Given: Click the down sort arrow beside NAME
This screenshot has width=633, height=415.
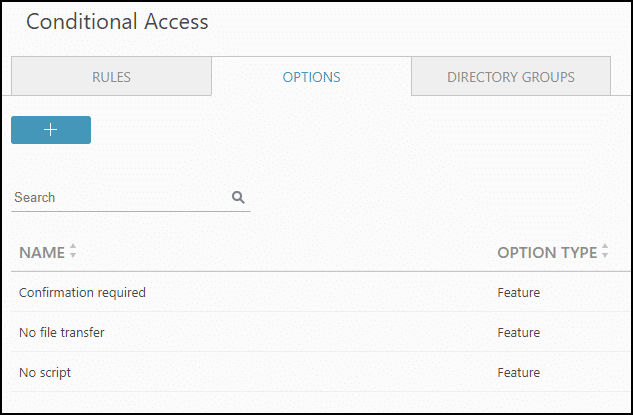Looking at the screenshot, I should pyautogui.click(x=73, y=255).
